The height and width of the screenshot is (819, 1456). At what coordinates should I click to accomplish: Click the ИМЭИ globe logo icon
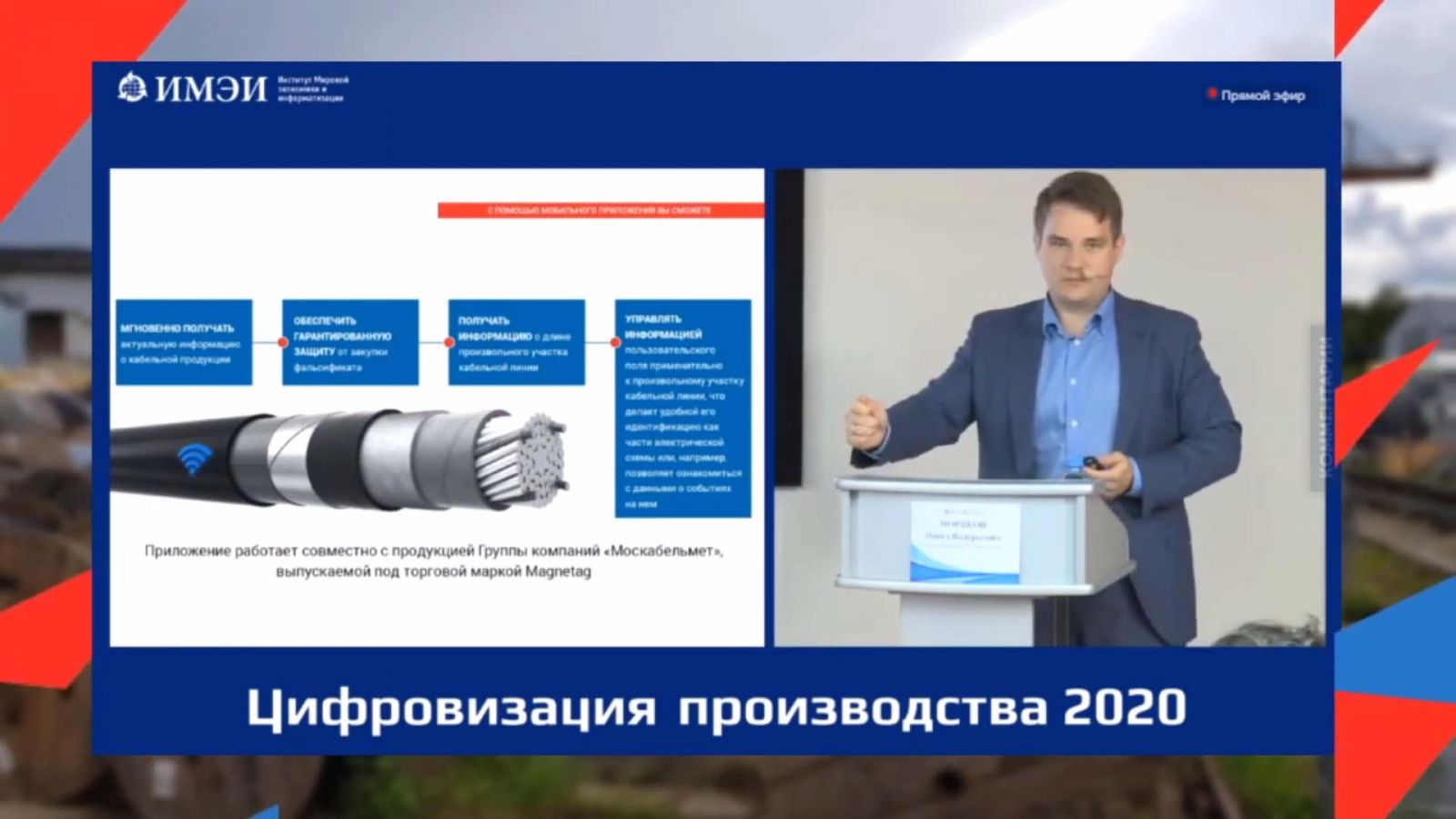(132, 87)
